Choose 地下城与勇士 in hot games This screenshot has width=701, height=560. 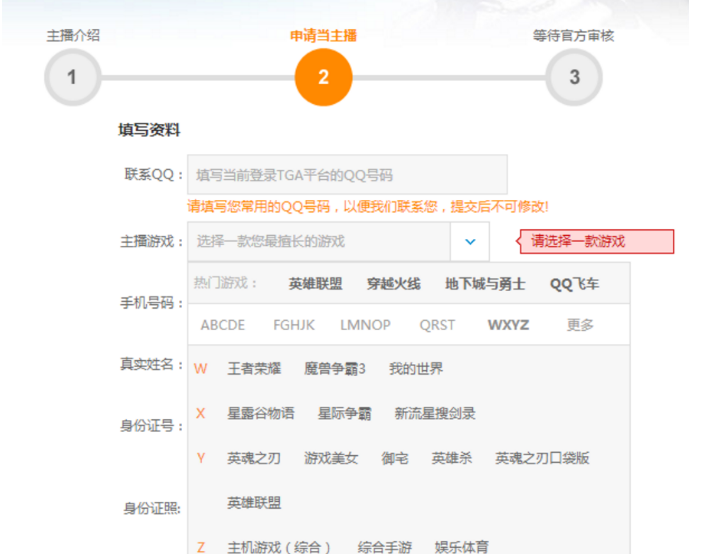485,284
